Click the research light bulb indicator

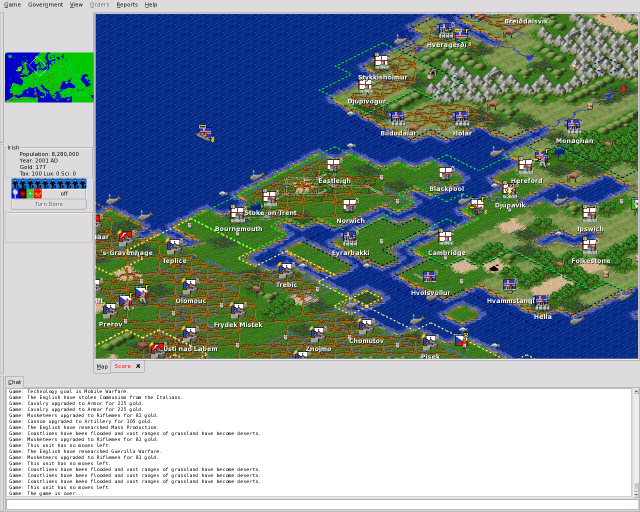(x=15, y=194)
